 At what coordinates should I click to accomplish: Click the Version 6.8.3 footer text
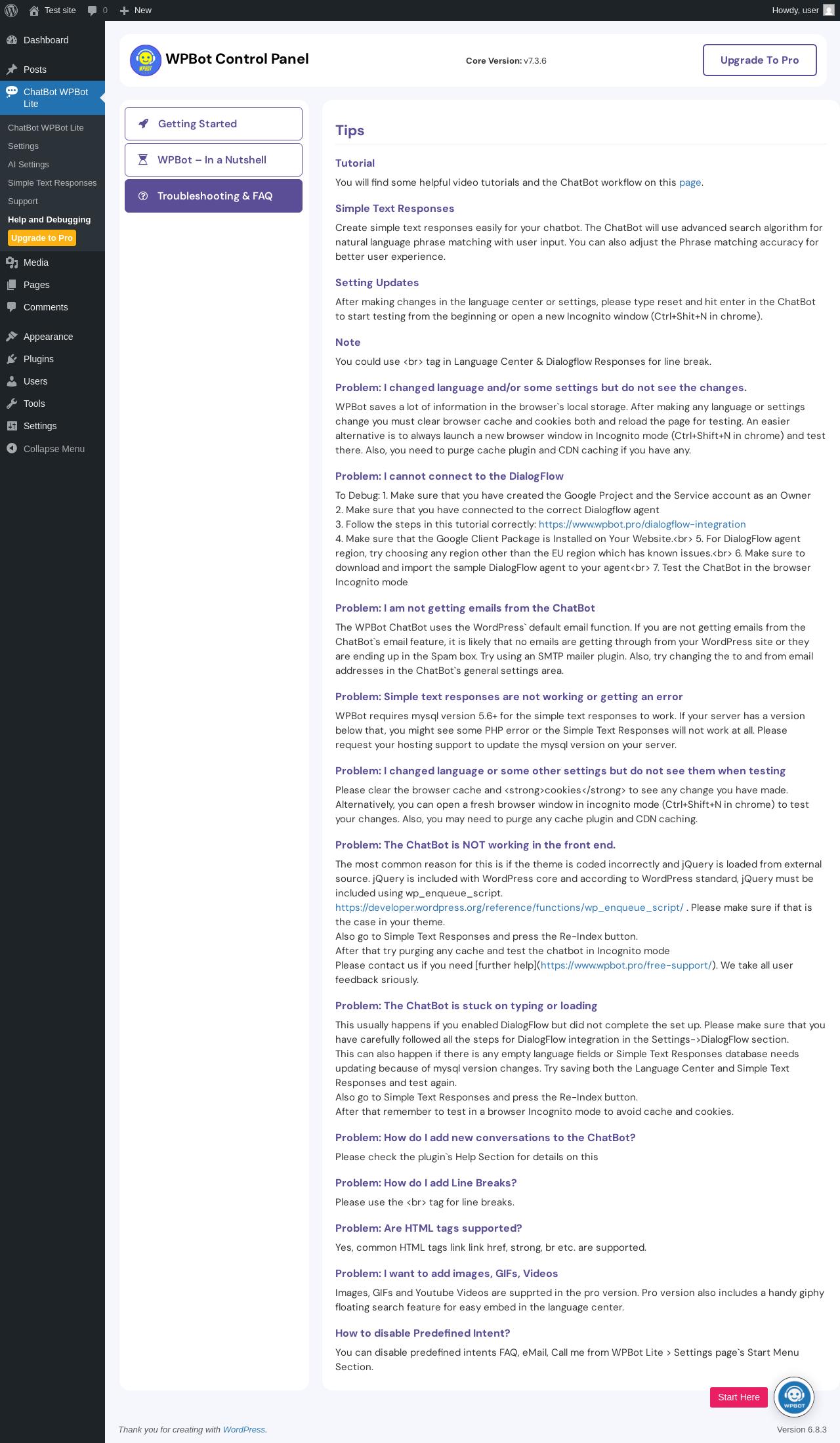tap(802, 1429)
